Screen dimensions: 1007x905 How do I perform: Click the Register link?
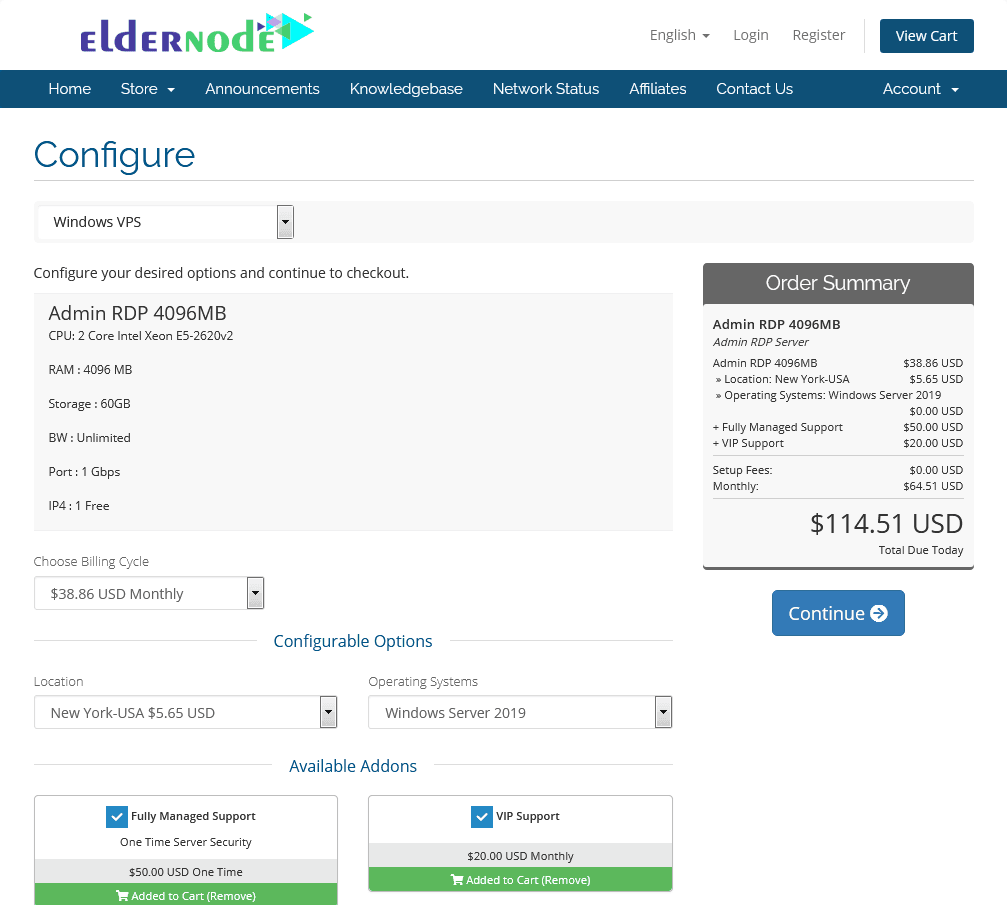(818, 34)
